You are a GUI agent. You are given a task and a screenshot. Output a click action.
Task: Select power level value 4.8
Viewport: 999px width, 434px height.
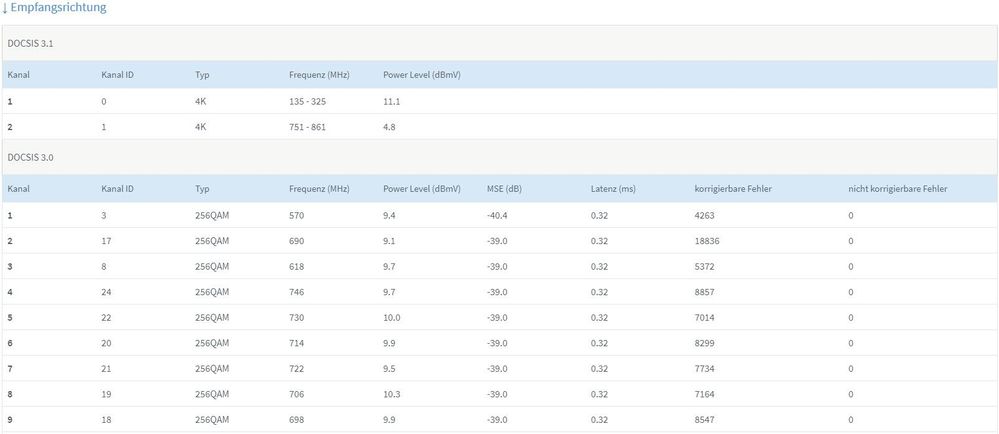click(389, 127)
